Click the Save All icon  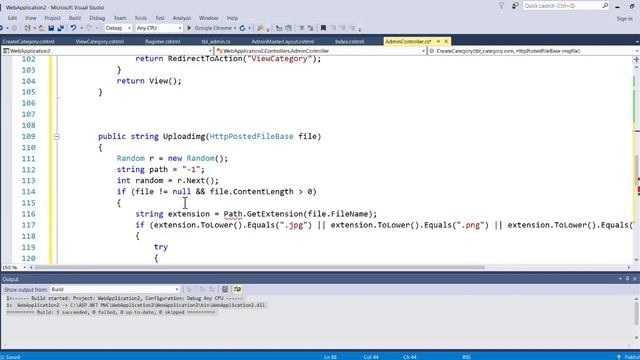[60, 28]
